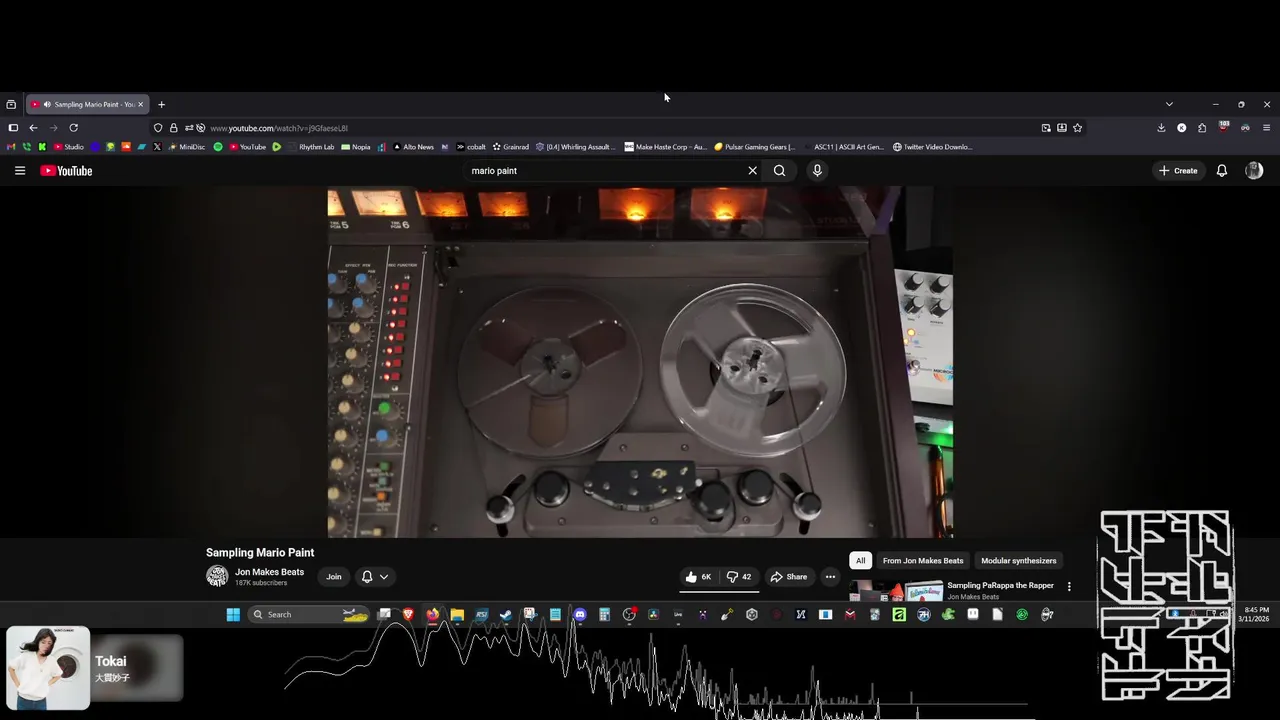The width and height of the screenshot is (1280, 720).
Task: Show site security padlock information
Action: click(173, 128)
